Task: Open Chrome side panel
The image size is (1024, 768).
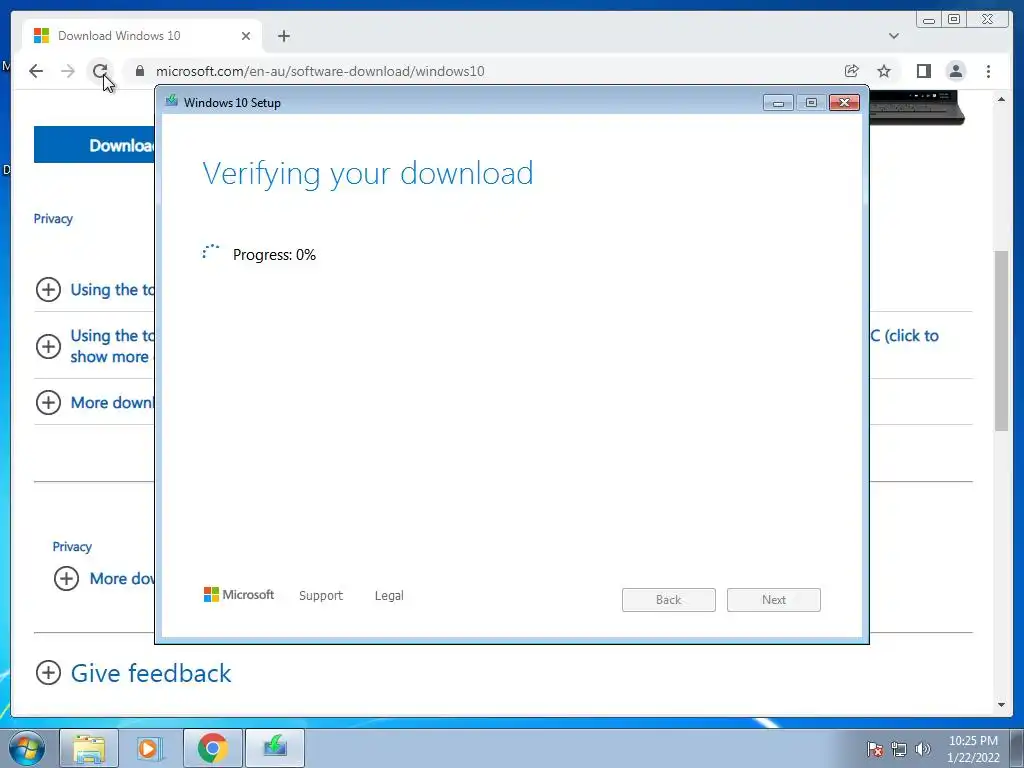Action: click(x=923, y=71)
